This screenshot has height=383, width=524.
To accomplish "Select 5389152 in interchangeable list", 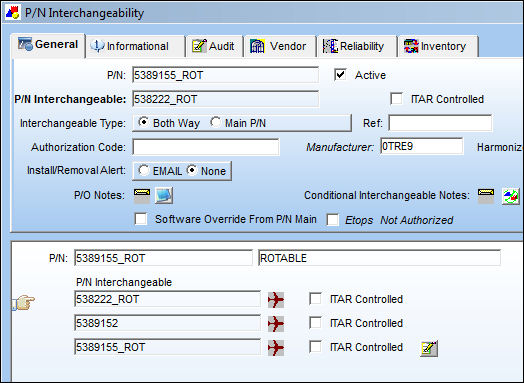I will pos(167,323).
